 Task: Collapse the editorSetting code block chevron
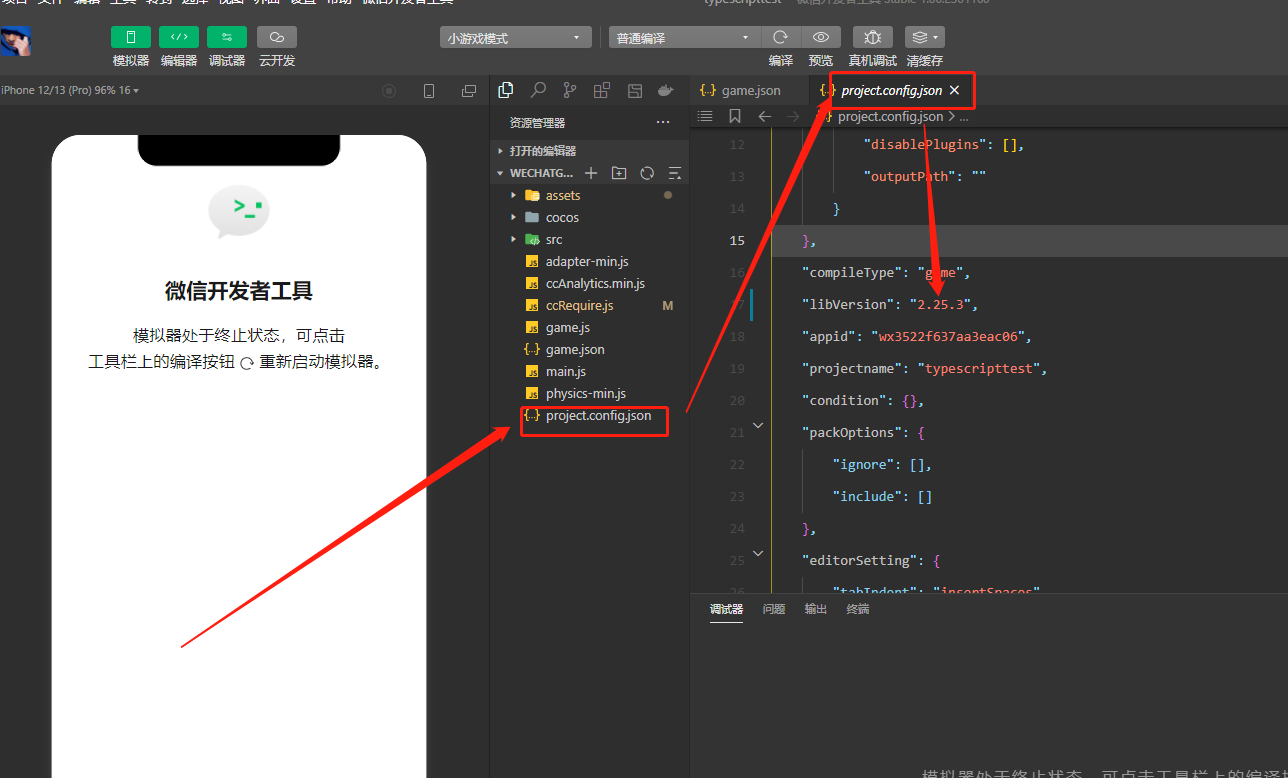758,553
